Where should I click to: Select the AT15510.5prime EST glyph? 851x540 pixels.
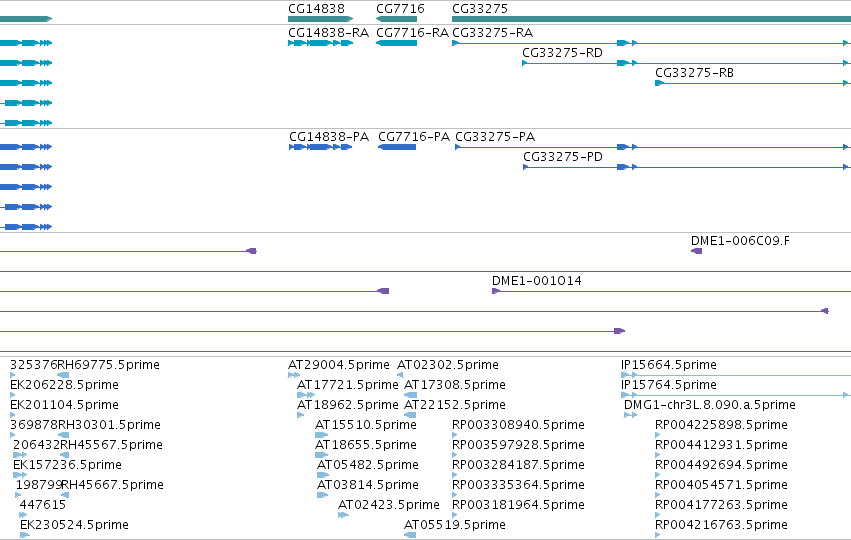point(322,435)
